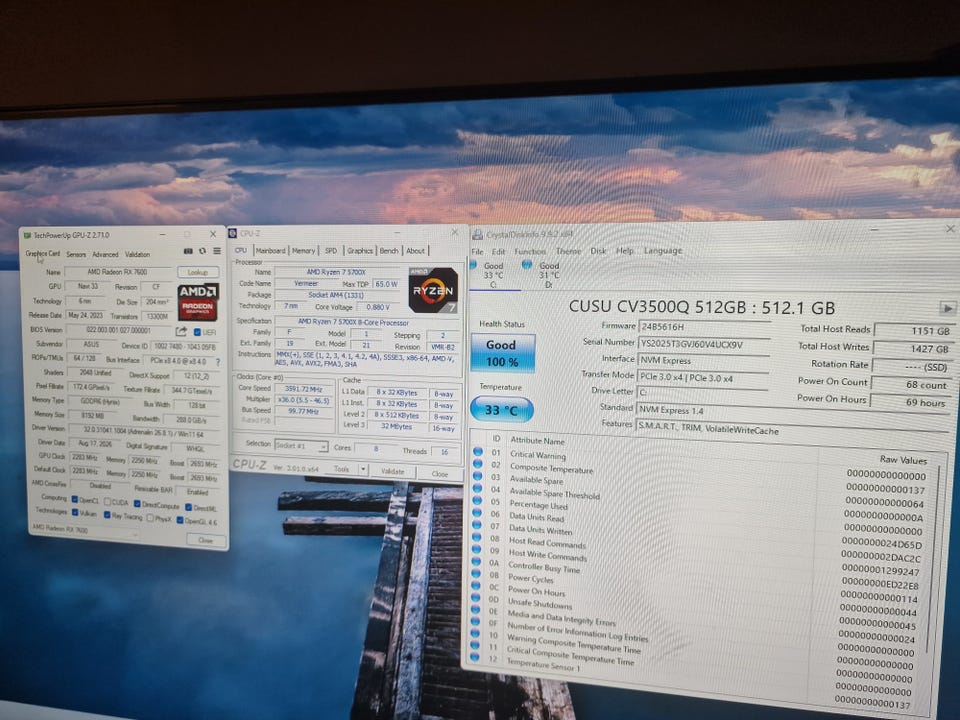This screenshot has width=960, height=720.
Task: Click the CPU-Z title bar app icon
Action: [x=233, y=233]
